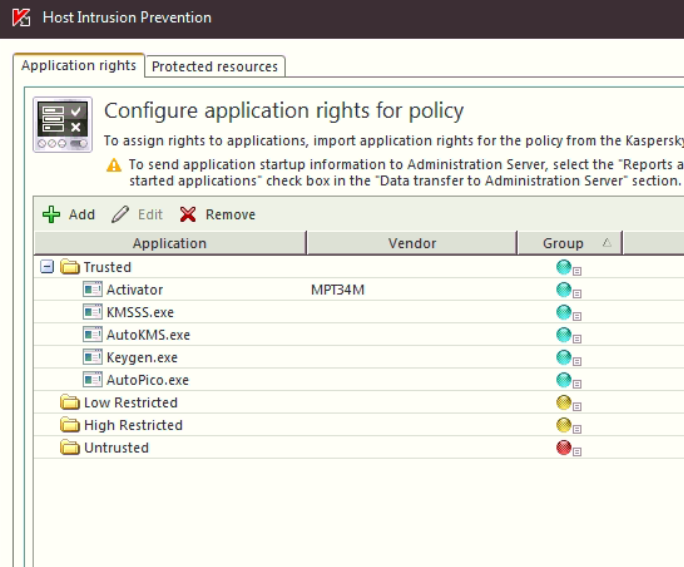The image size is (684, 567).
Task: Click the green plus Add icon
Action: point(51,215)
